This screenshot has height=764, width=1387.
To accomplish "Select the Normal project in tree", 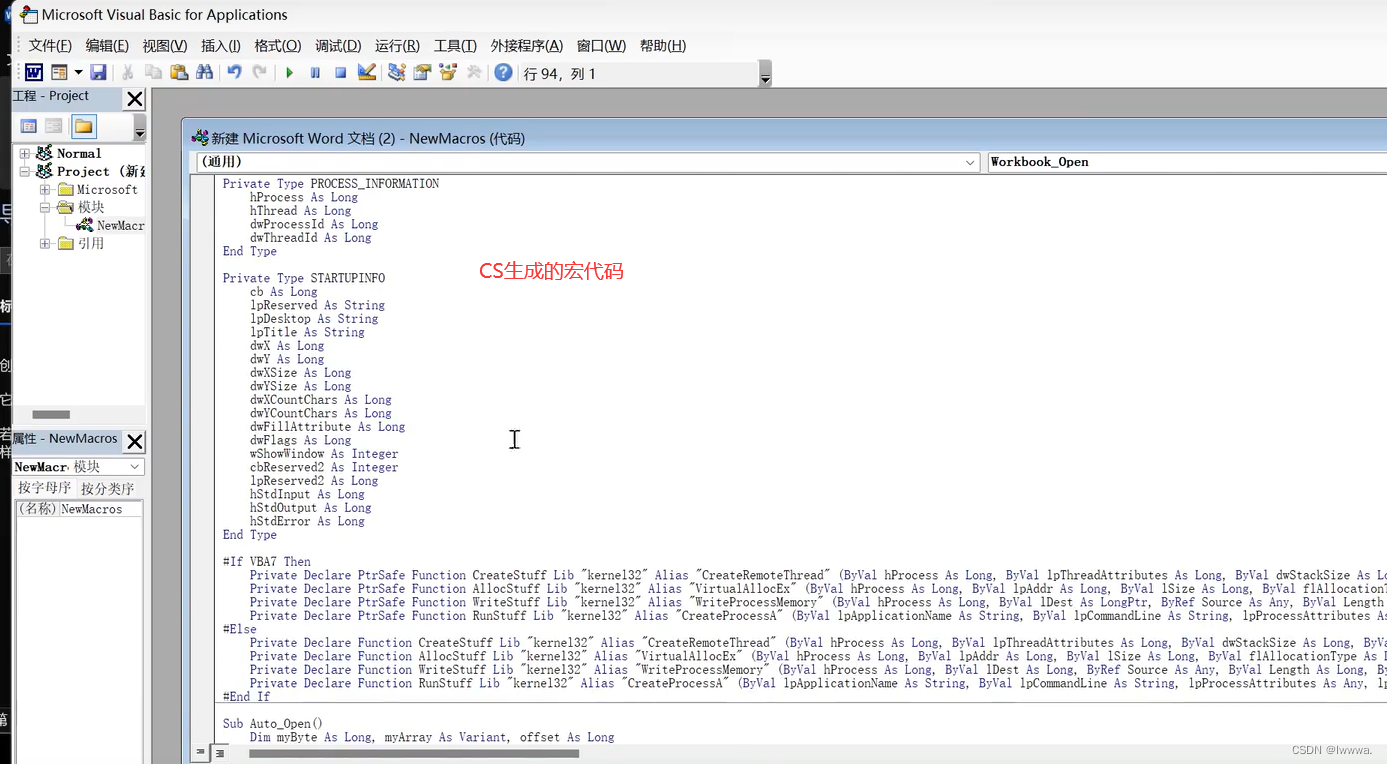I will click(x=79, y=154).
